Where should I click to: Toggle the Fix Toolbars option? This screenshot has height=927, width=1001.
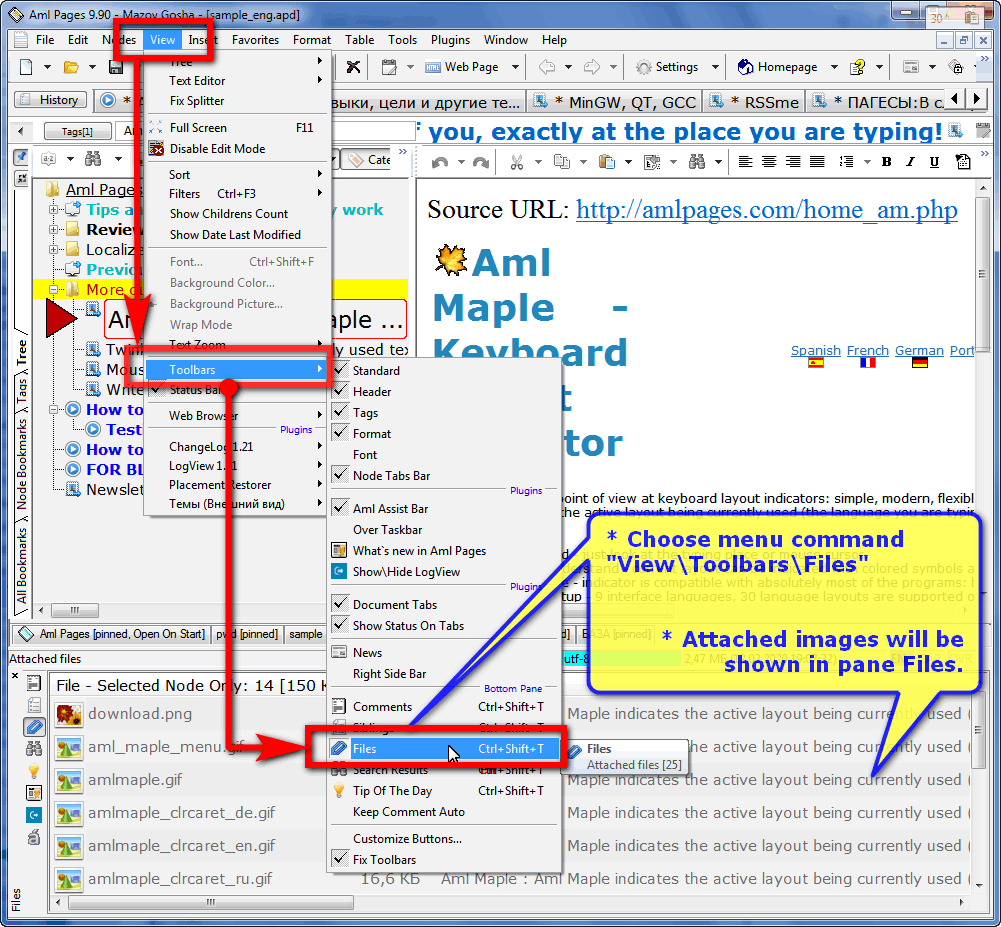(x=340, y=859)
